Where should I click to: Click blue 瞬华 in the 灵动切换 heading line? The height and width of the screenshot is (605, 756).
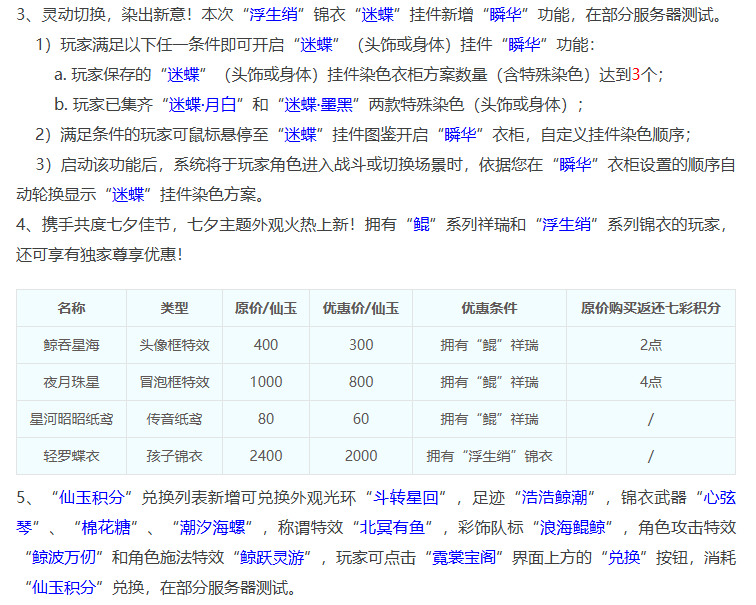505,15
